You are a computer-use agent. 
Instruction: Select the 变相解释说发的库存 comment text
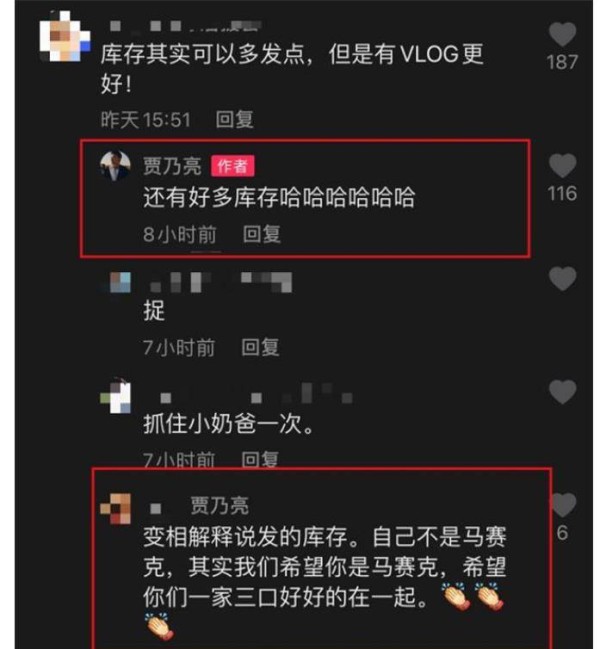coord(325,582)
